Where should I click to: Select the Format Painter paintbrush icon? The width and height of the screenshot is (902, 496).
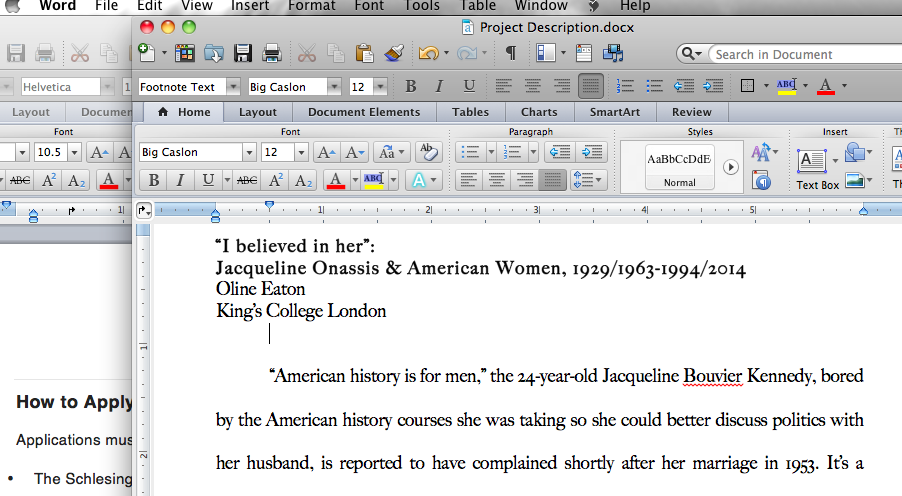coord(394,54)
